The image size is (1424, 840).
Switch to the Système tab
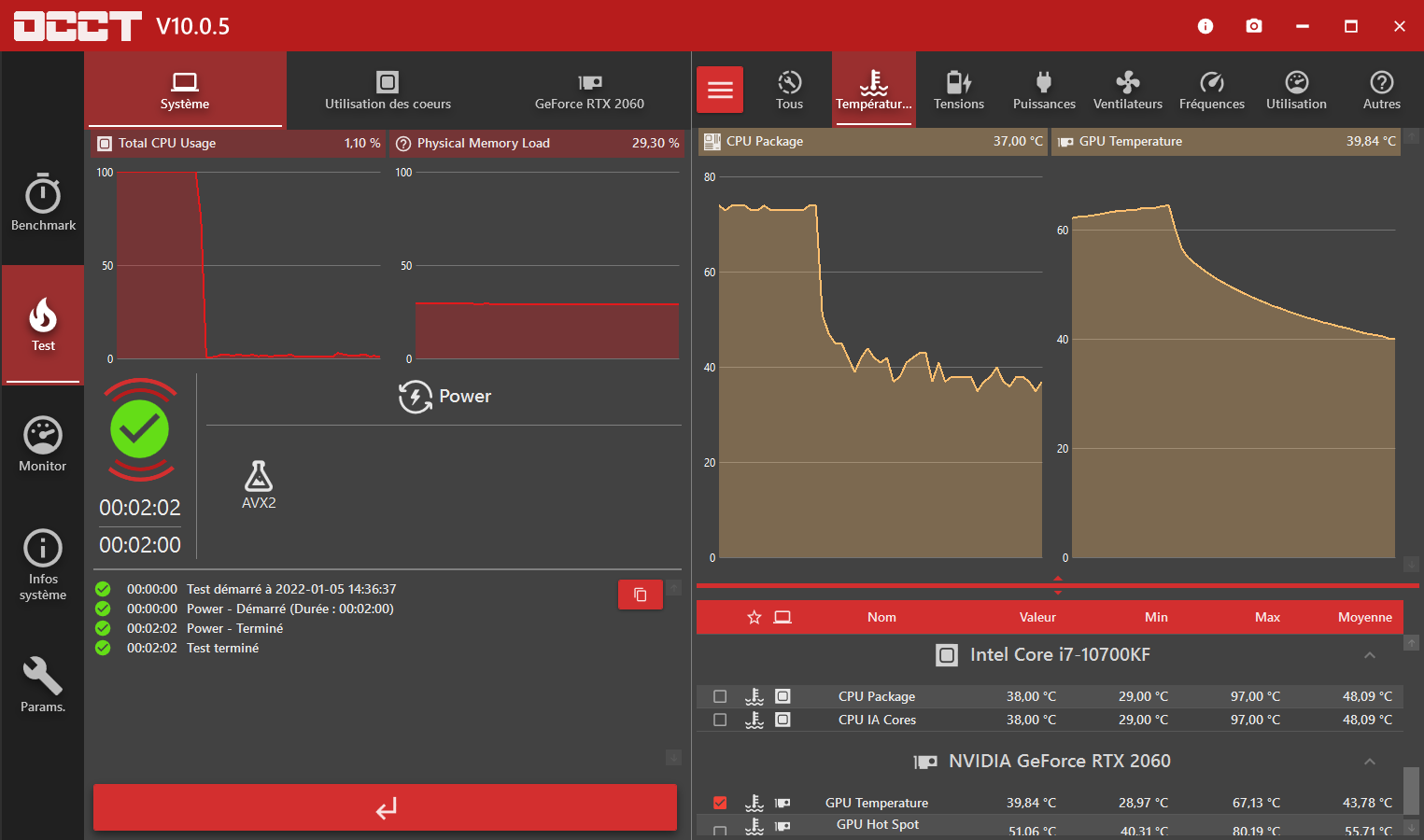tap(185, 90)
